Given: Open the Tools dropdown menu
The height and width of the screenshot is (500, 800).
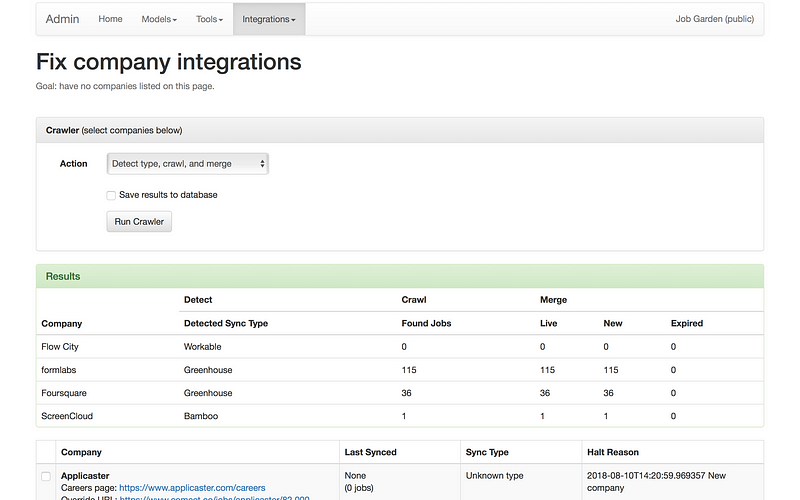Looking at the screenshot, I should point(209,19).
